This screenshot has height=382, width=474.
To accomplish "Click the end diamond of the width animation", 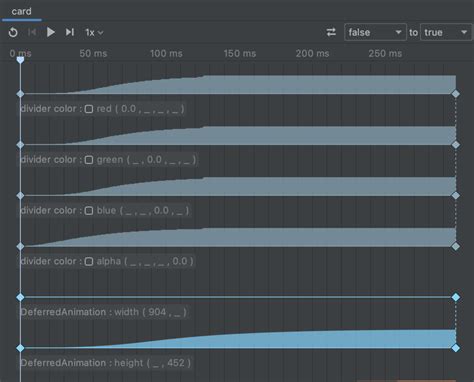I will [456, 297].
